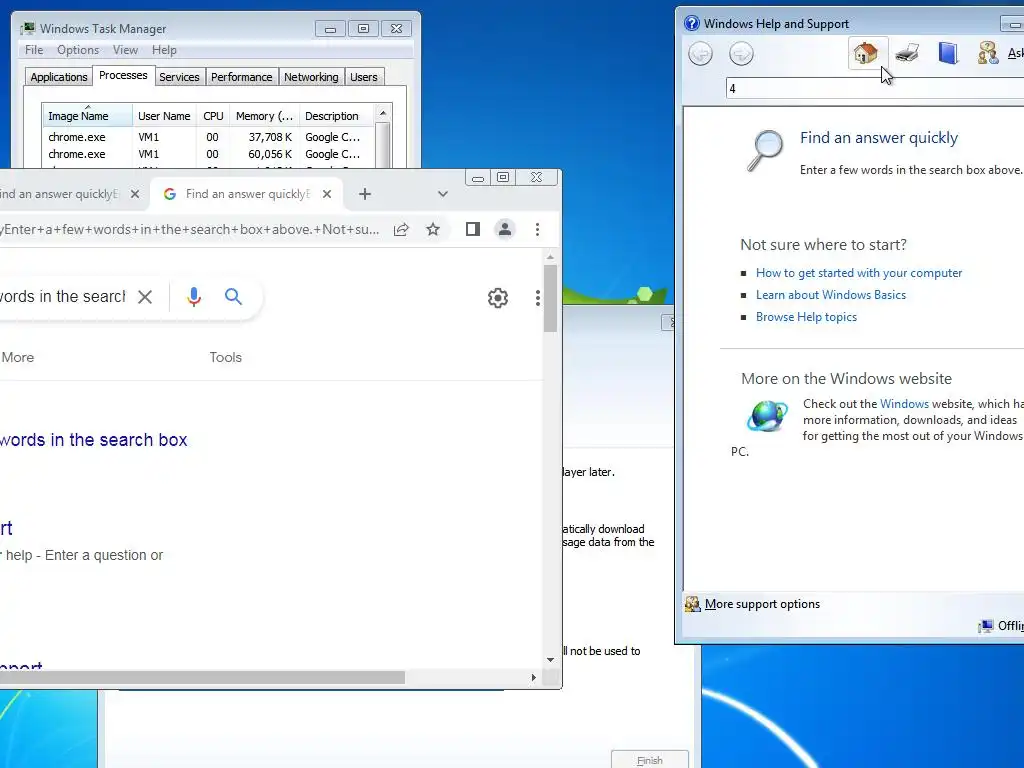Click the Ask icon in Help and Support

pyautogui.click(x=987, y=53)
